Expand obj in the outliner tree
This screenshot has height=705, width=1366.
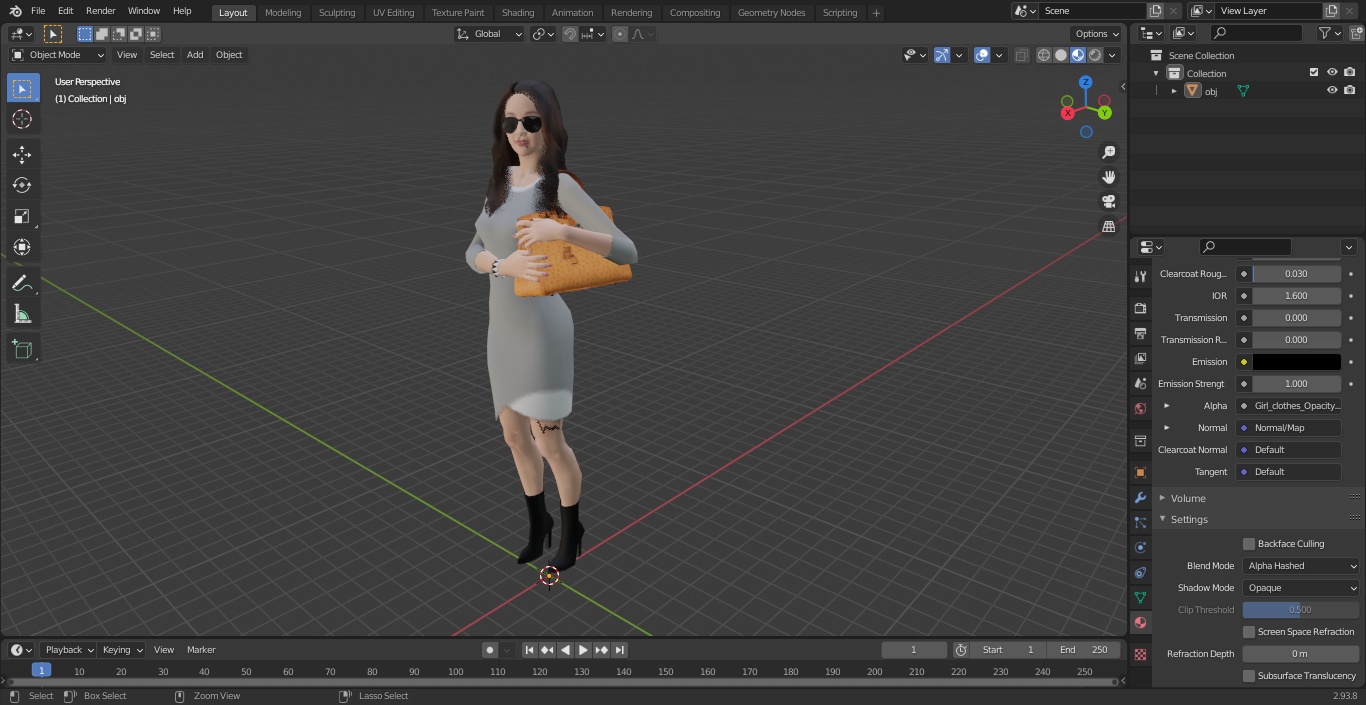pos(1174,91)
